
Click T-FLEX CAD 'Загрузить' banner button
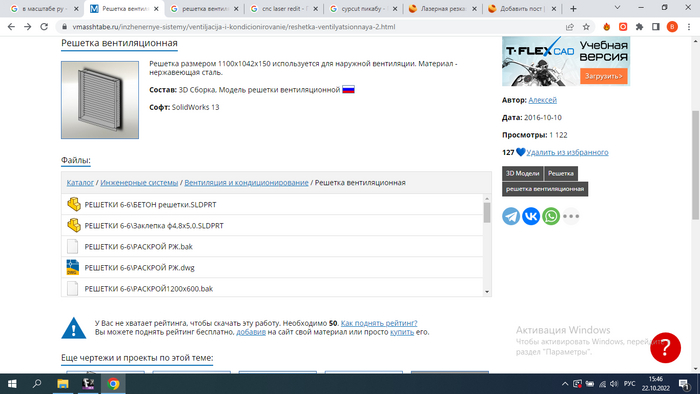[x=604, y=76]
